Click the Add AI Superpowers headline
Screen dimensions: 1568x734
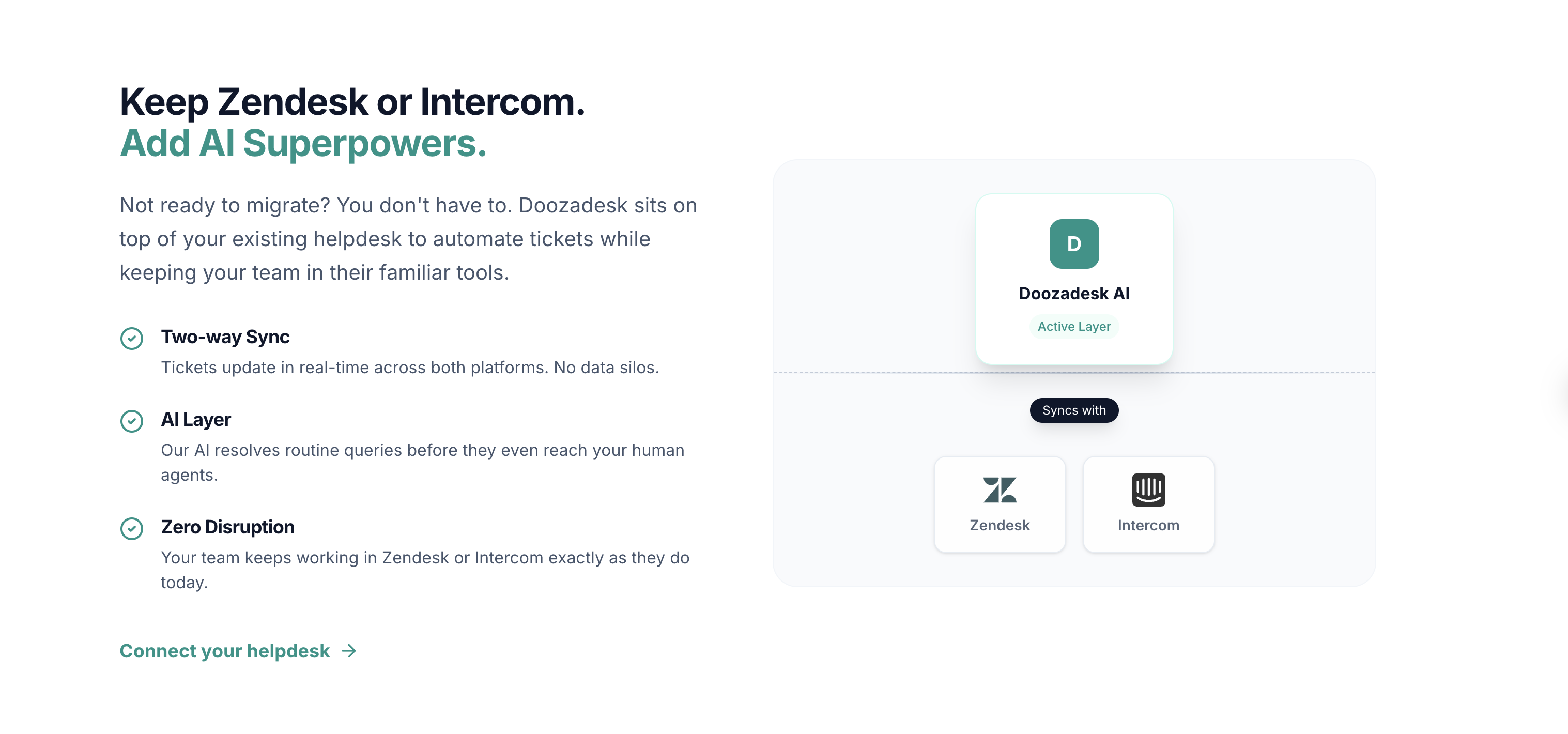point(302,144)
